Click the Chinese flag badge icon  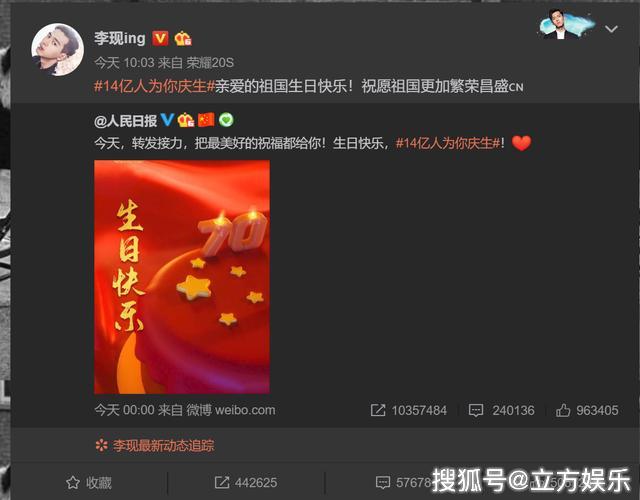pos(206,120)
